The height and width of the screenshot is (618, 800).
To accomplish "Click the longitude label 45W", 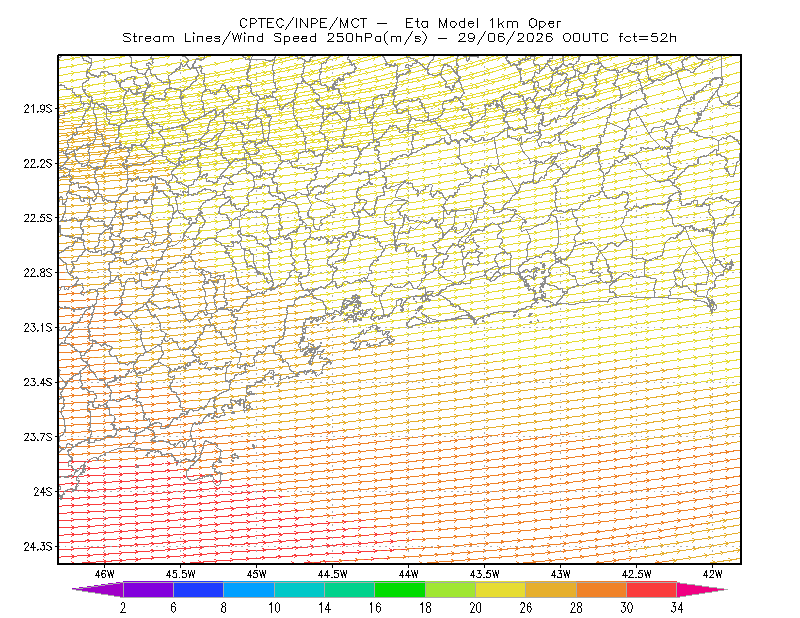I will click(x=257, y=574).
